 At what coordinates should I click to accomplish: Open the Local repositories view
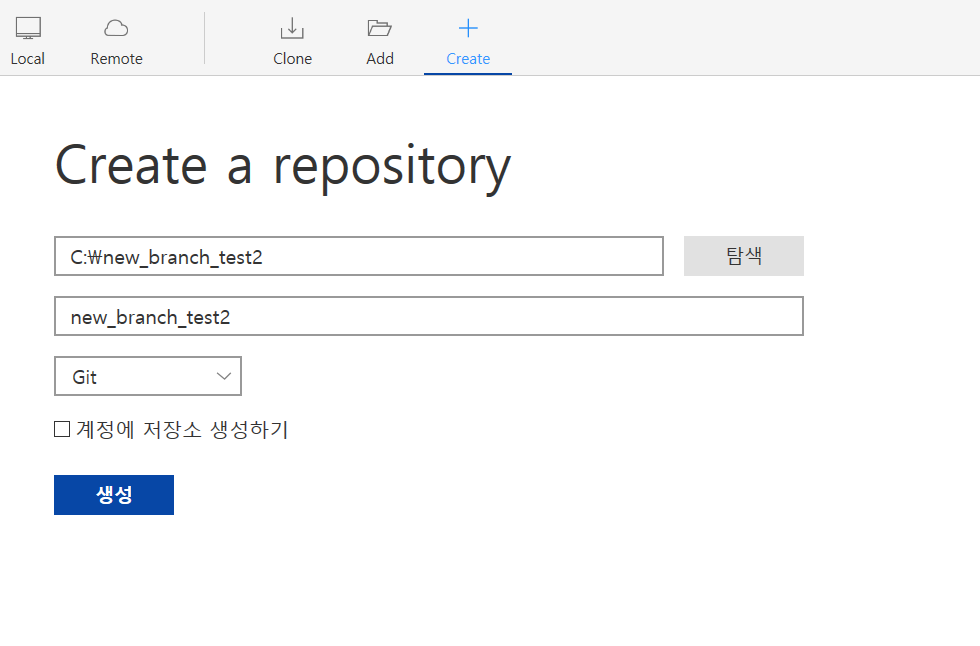tap(28, 41)
